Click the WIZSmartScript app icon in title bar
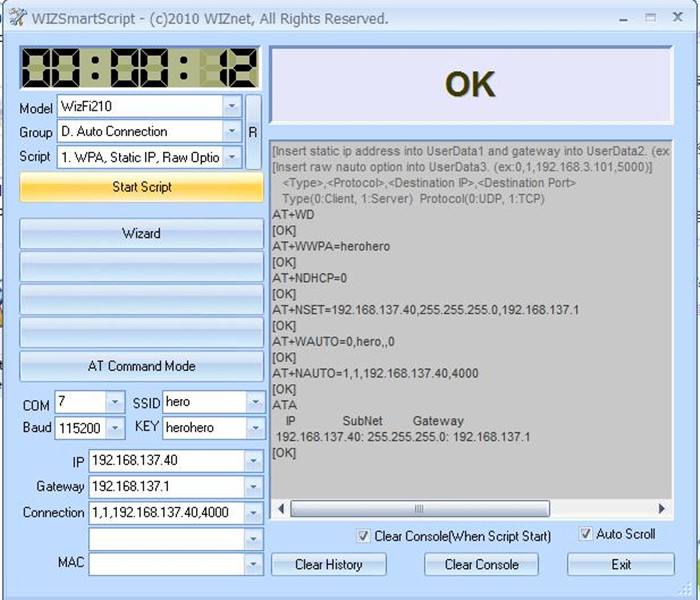 click(17, 17)
